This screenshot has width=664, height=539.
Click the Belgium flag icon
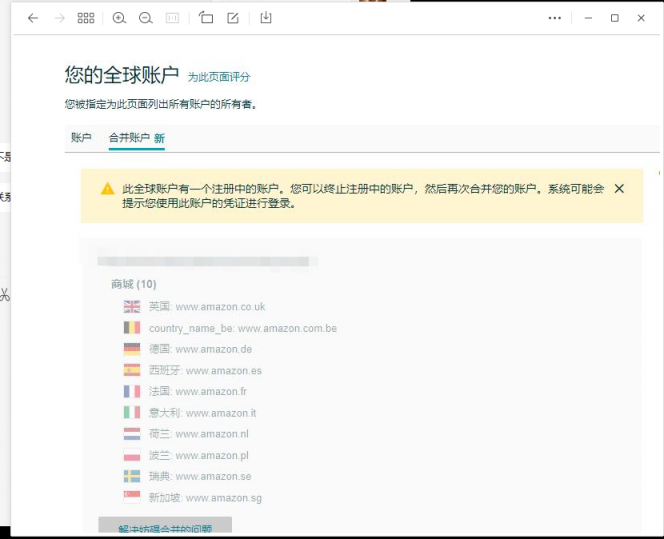[132, 328]
